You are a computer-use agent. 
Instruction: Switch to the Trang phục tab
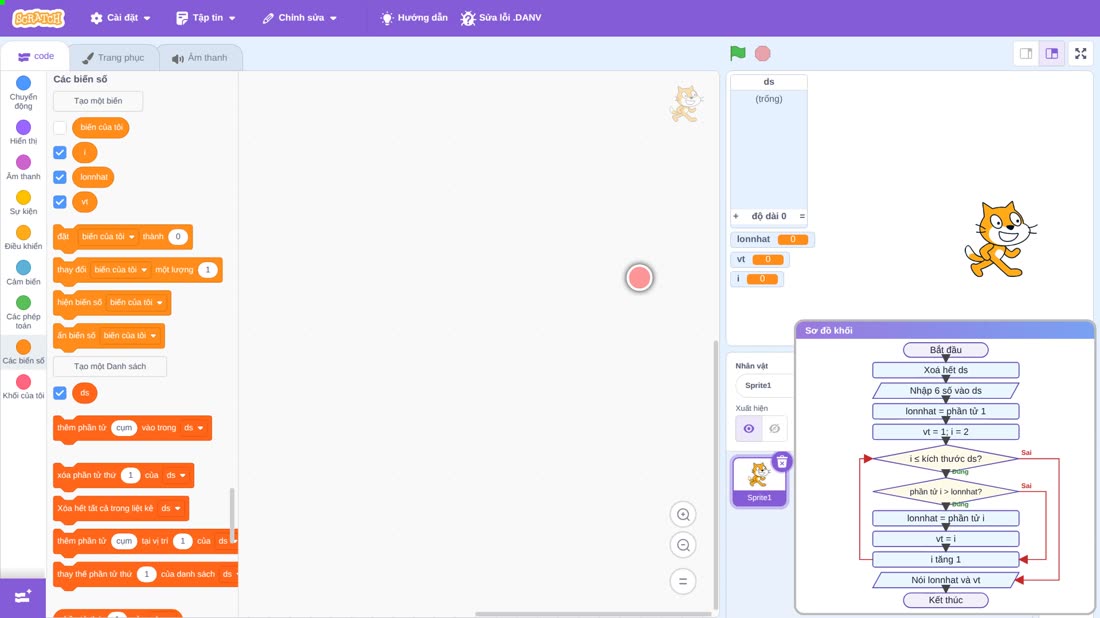coord(113,58)
